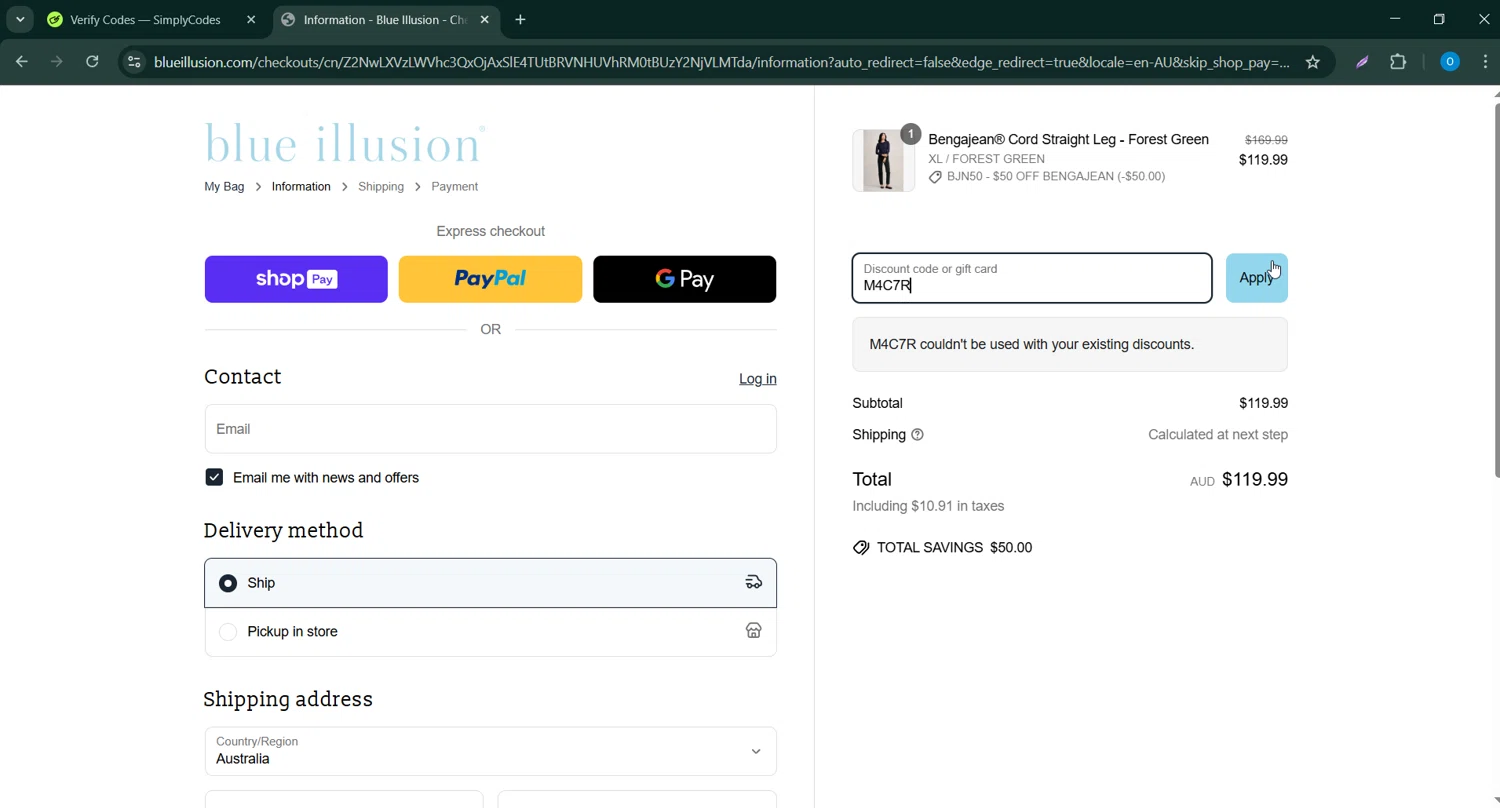Close the Verify Codes SimplyCodes tab
Image resolution: width=1500 pixels, height=808 pixels.
[251, 19]
